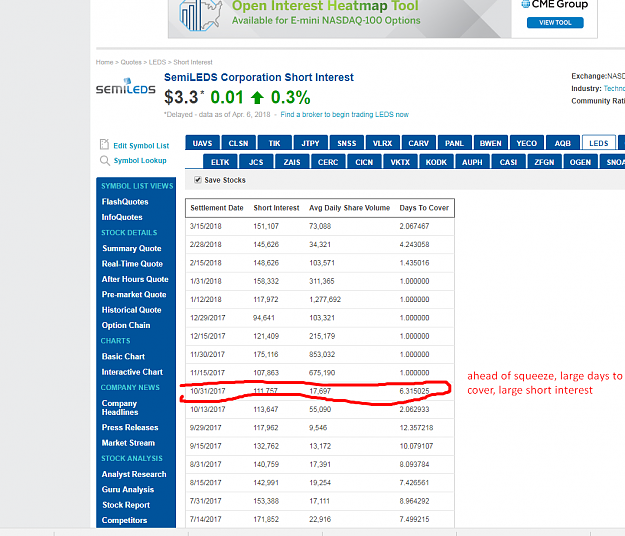Click average volume value 1,277,692

(325, 300)
